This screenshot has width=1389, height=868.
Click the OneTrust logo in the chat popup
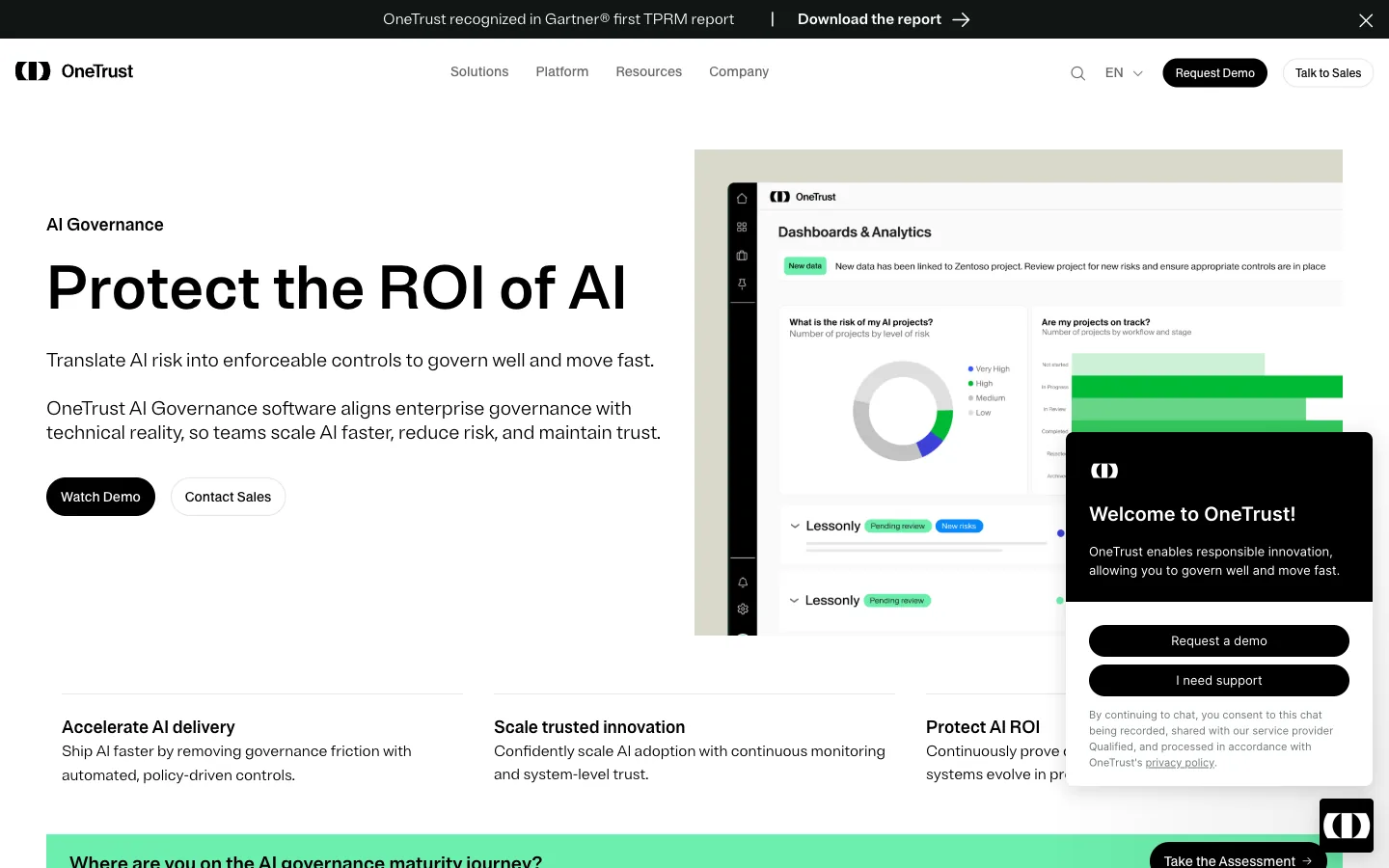(1104, 471)
